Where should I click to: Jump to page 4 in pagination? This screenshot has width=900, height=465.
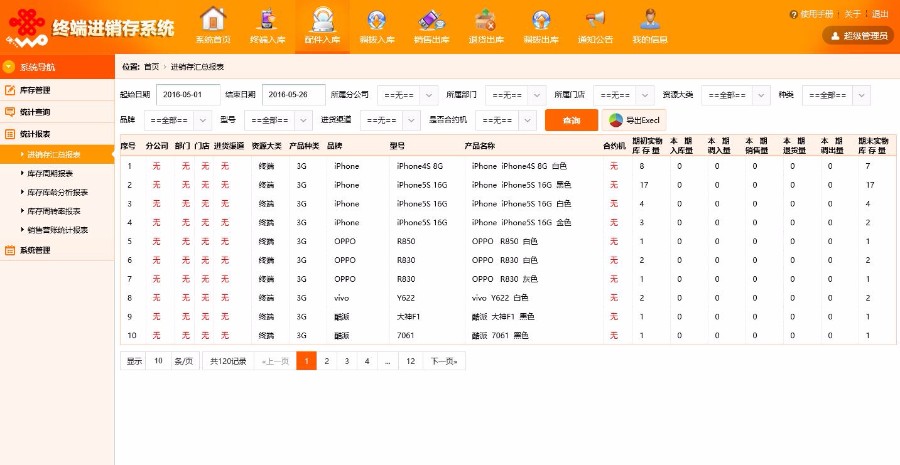pos(367,361)
